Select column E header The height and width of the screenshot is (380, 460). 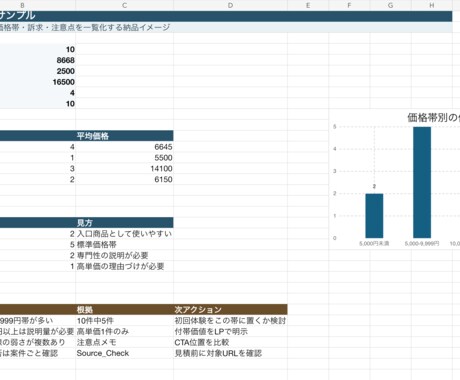pos(308,5)
